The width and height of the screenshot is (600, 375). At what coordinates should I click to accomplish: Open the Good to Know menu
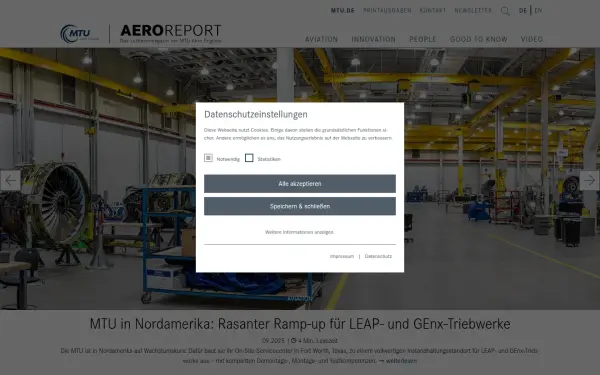pos(479,39)
